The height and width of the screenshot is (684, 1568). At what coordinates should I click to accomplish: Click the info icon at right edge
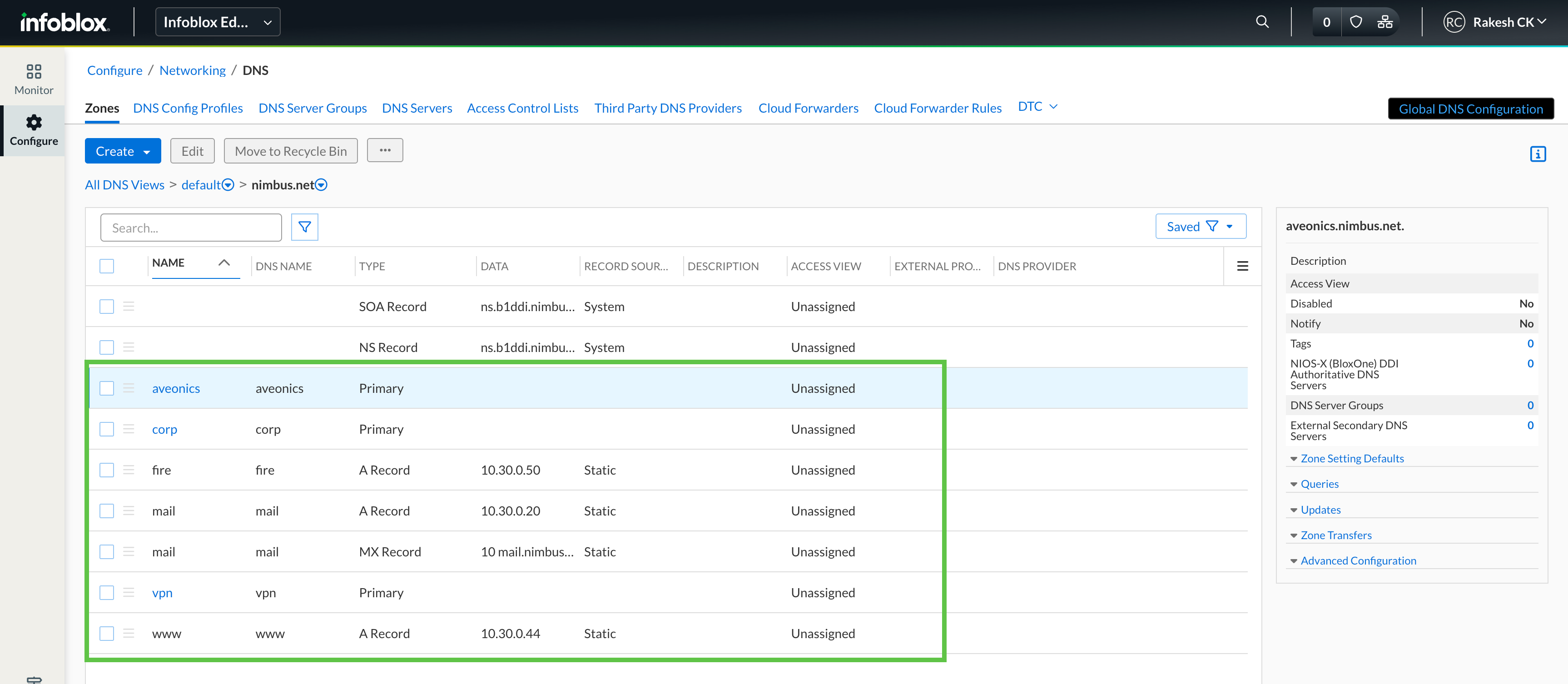point(1537,154)
